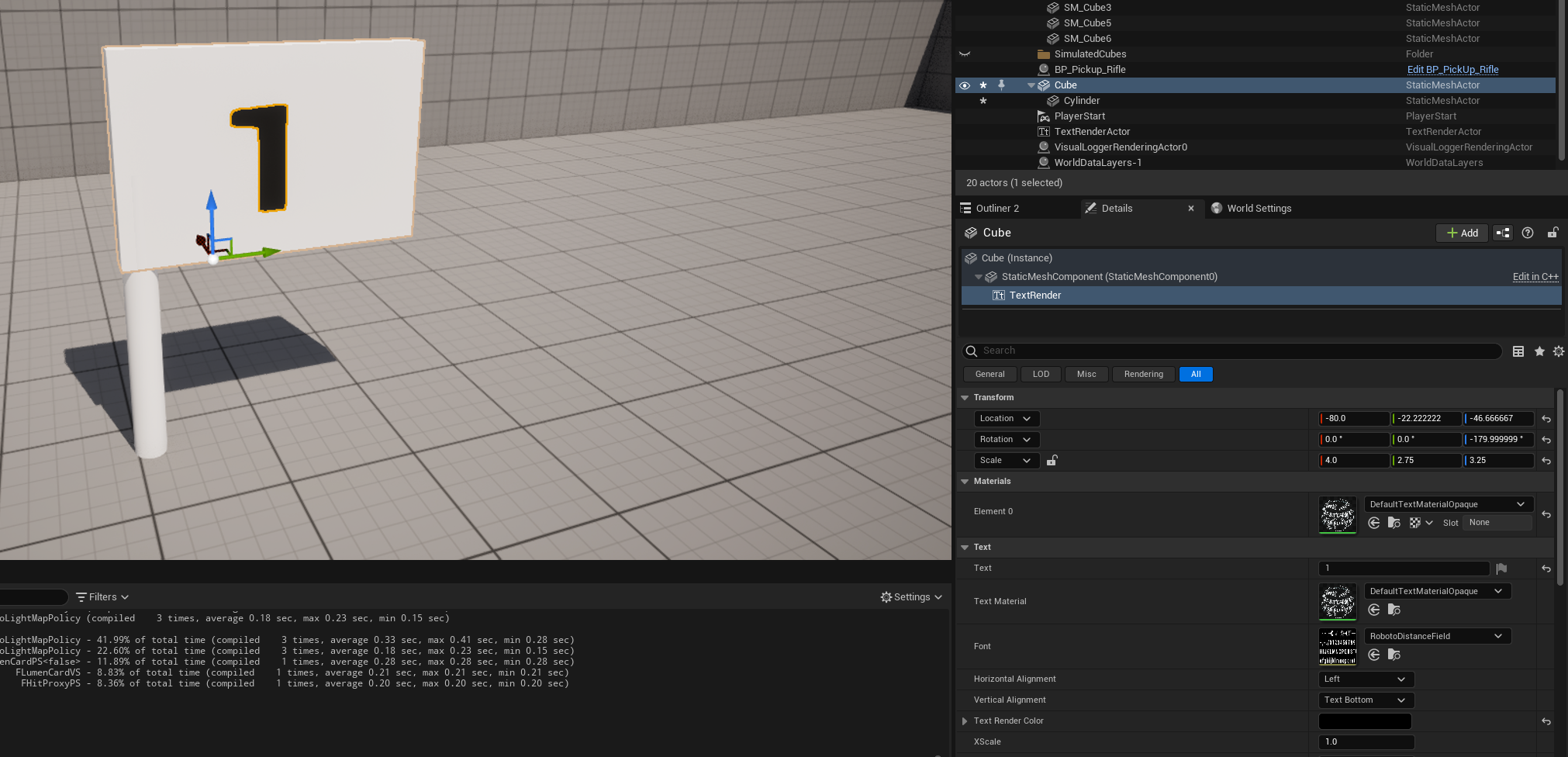Viewport: 1568px width, 757px height.
Task: Use selected asset for Element 0 material
Action: pos(1374,523)
